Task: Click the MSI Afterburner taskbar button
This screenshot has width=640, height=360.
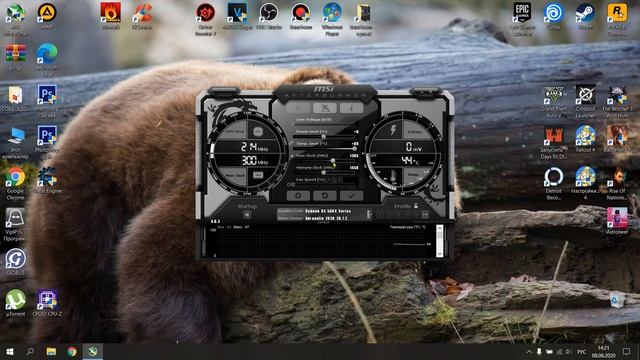Action: click(x=93, y=351)
